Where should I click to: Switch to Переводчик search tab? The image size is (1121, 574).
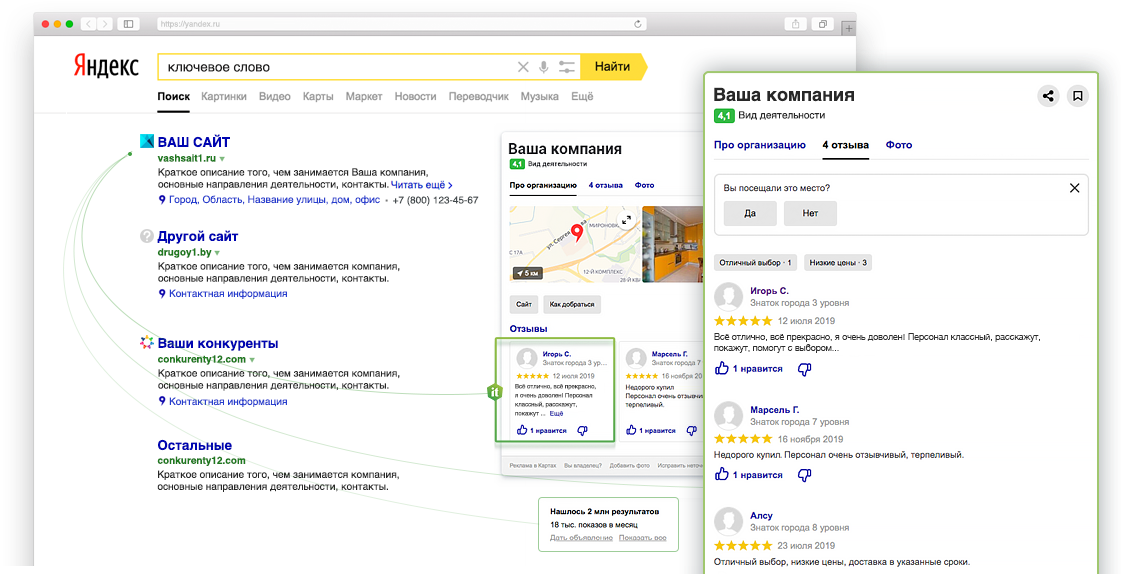point(478,97)
